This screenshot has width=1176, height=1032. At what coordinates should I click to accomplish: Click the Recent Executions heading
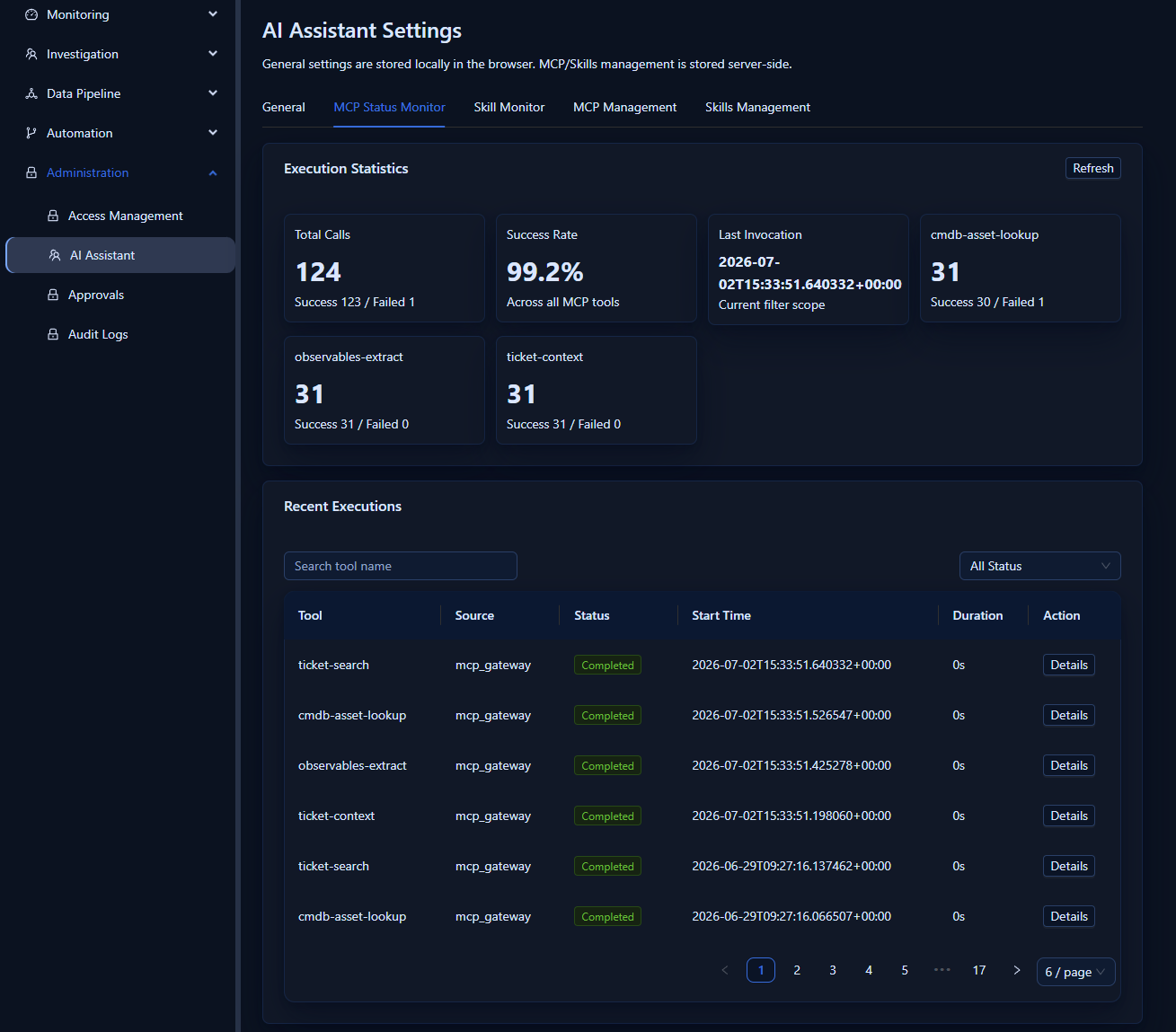click(342, 507)
